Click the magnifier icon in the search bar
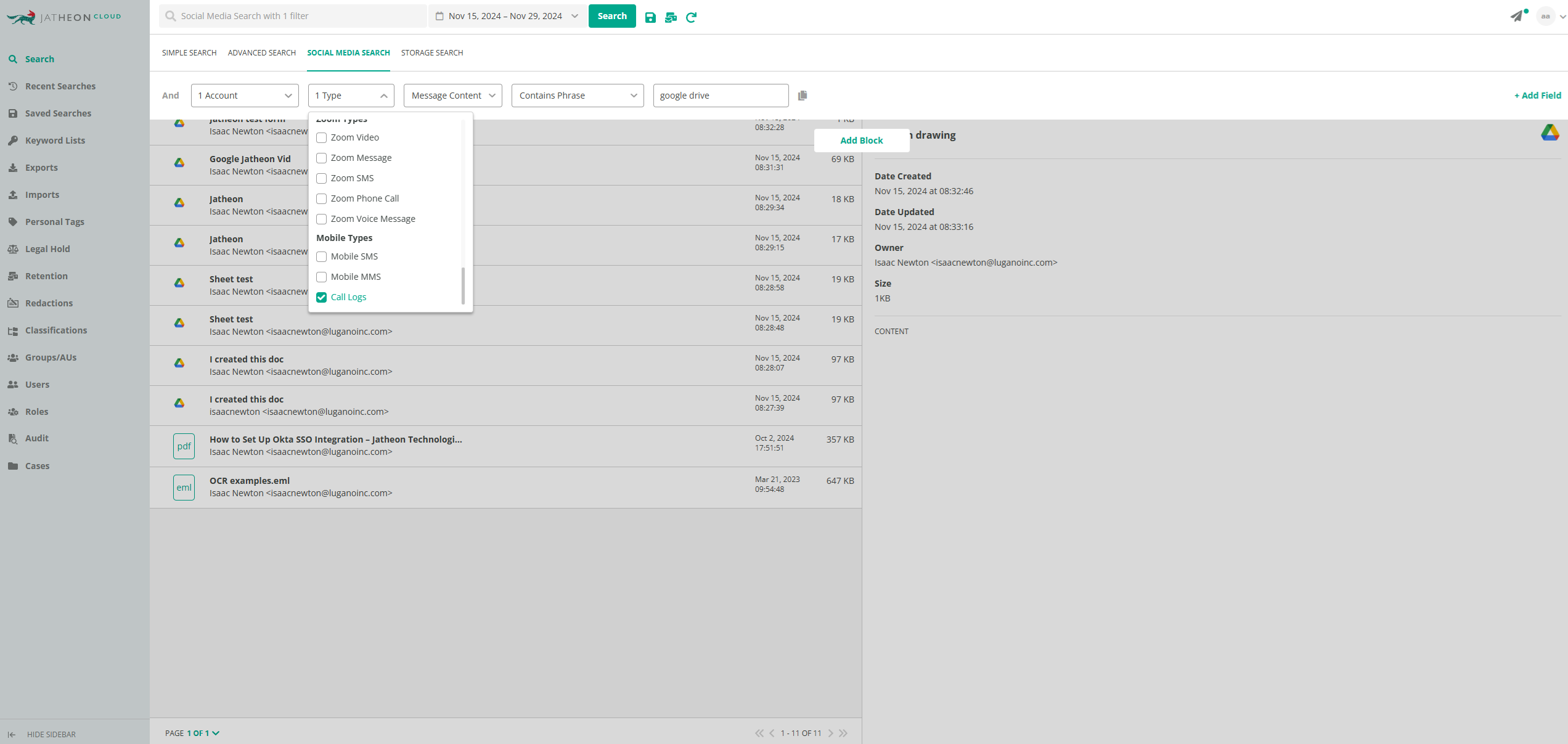This screenshot has width=1568, height=744. click(171, 16)
